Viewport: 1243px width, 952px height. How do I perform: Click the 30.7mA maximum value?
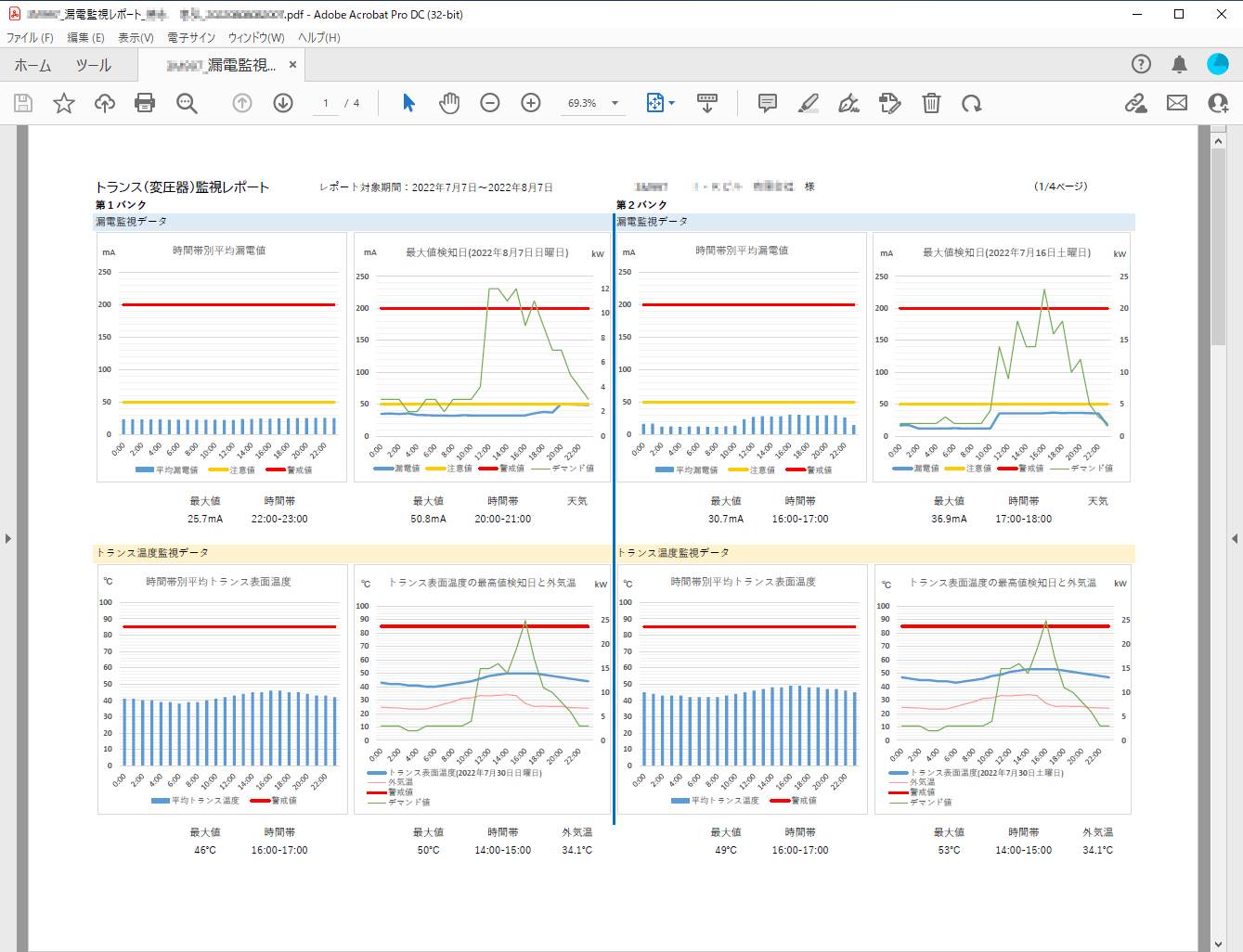(x=726, y=519)
